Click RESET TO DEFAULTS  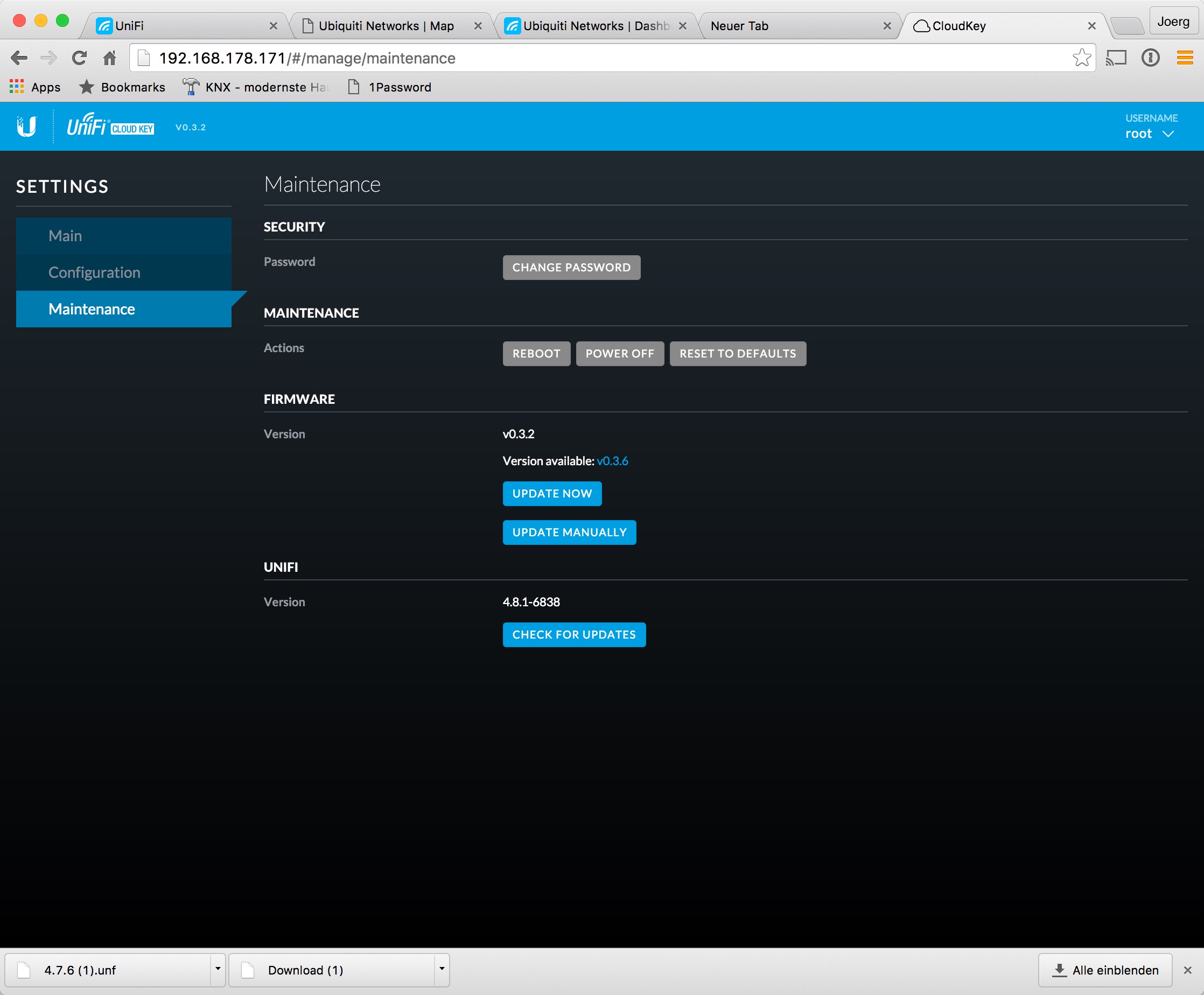[x=738, y=354]
